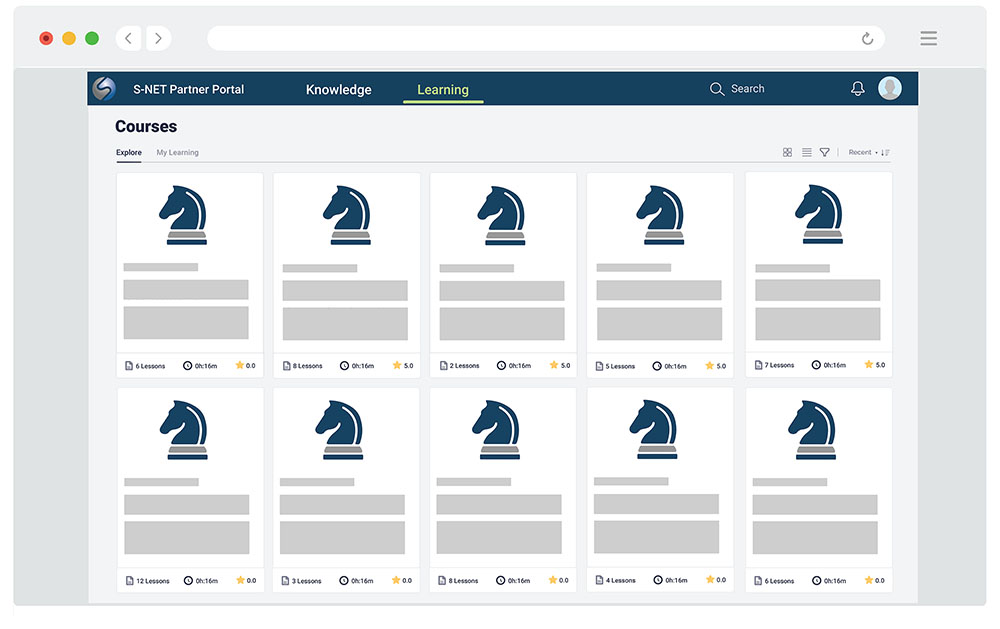The image size is (1000, 629).
Task: Switch courses to grid view
Action: coord(788,152)
